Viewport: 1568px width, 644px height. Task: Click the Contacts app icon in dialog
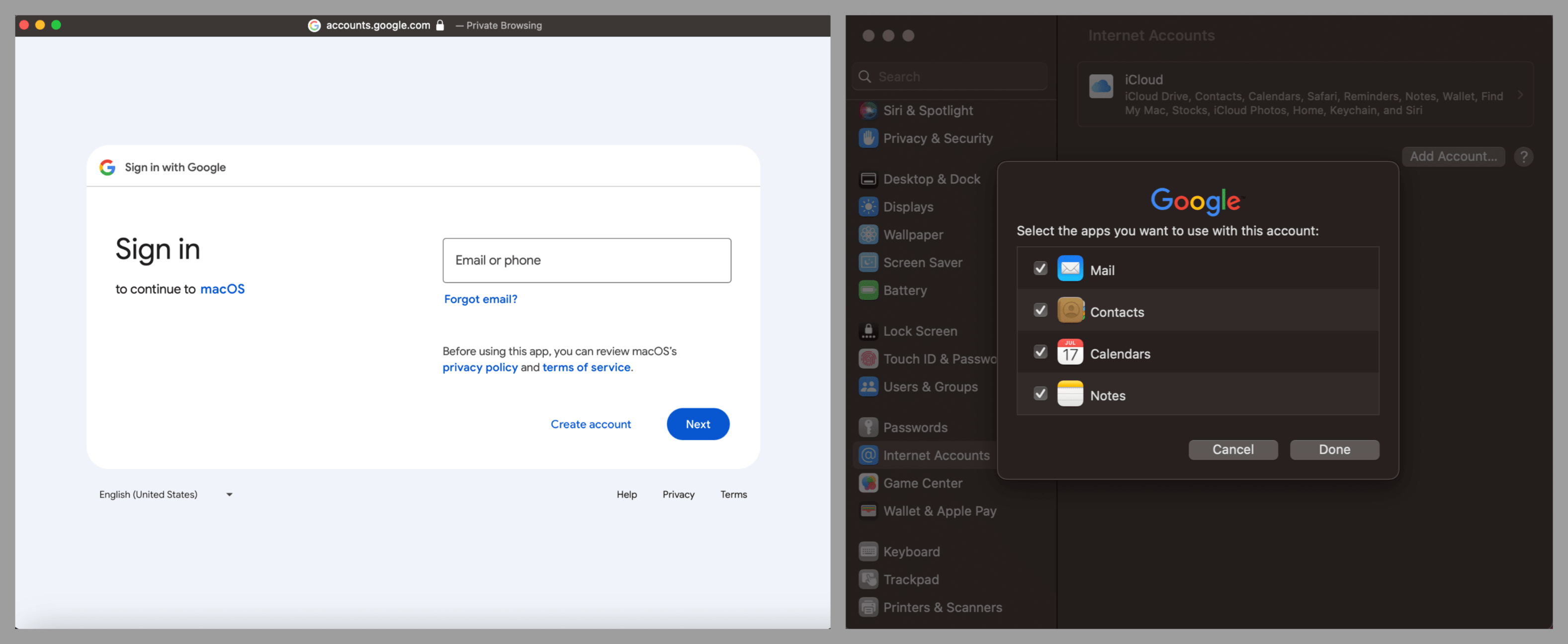point(1070,311)
